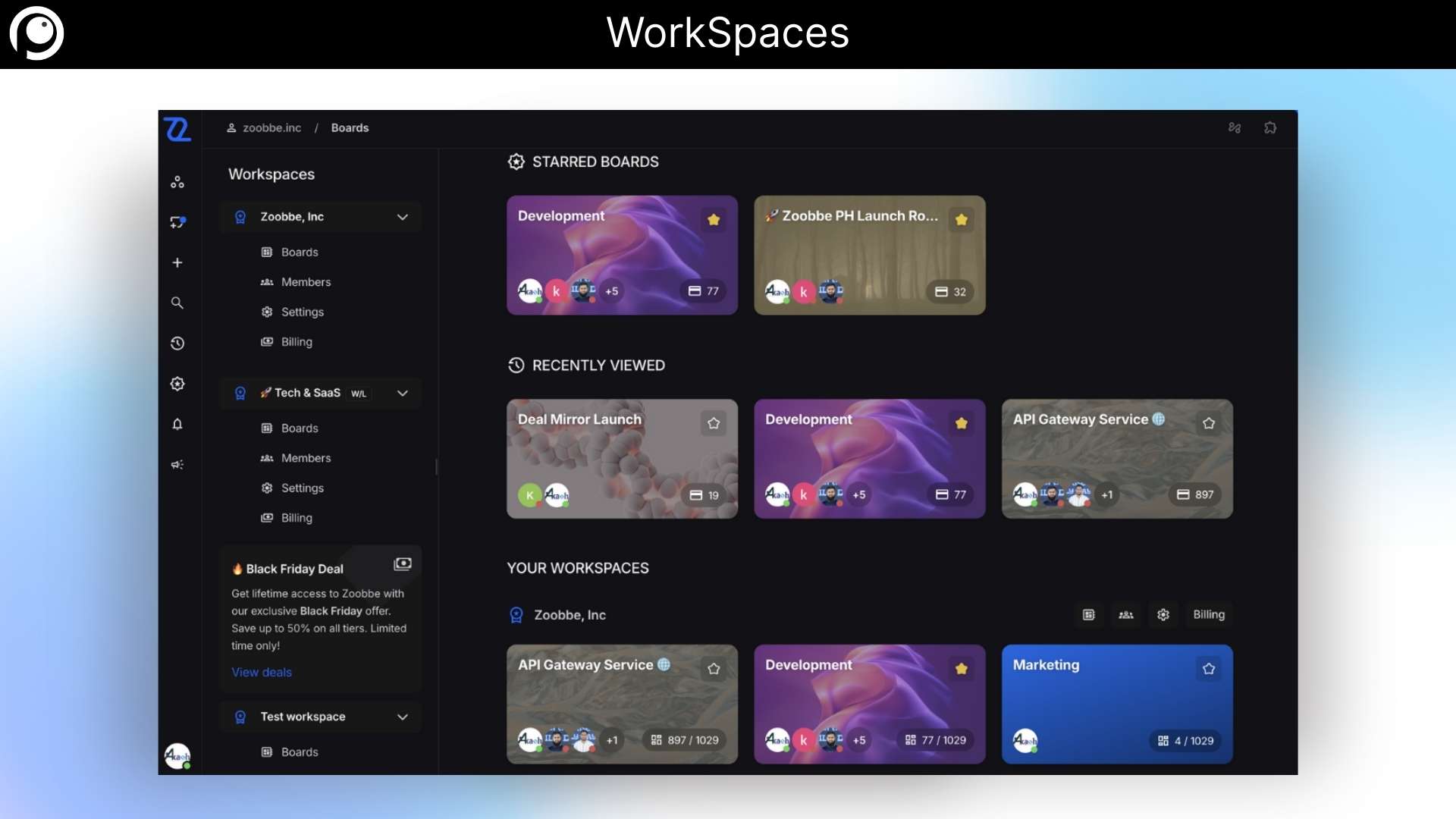Screen dimensions: 1456x819
Task: Open the starred Development board thumbnail
Action: (x=622, y=256)
